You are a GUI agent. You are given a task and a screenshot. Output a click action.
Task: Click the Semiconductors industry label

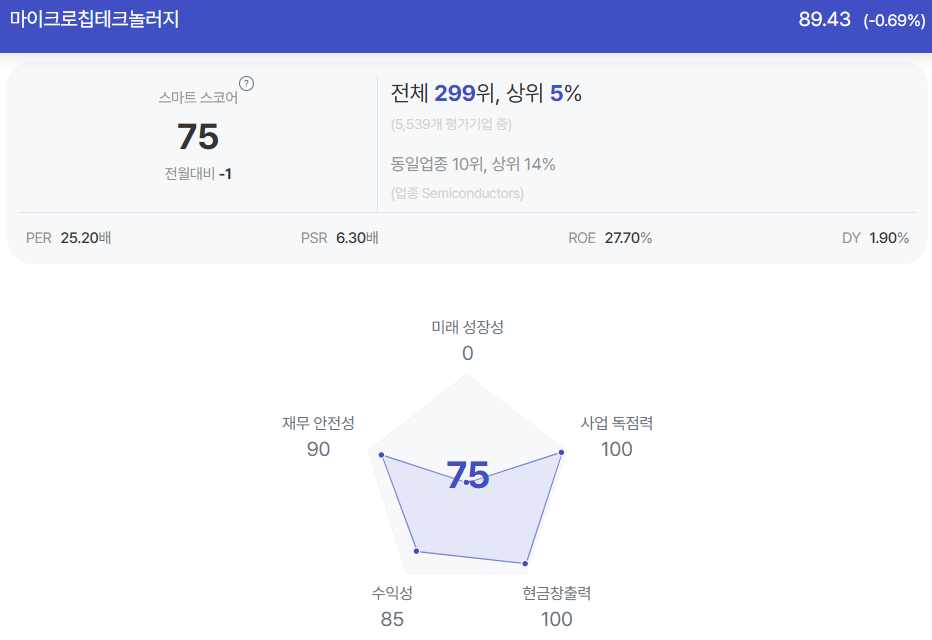[457, 193]
